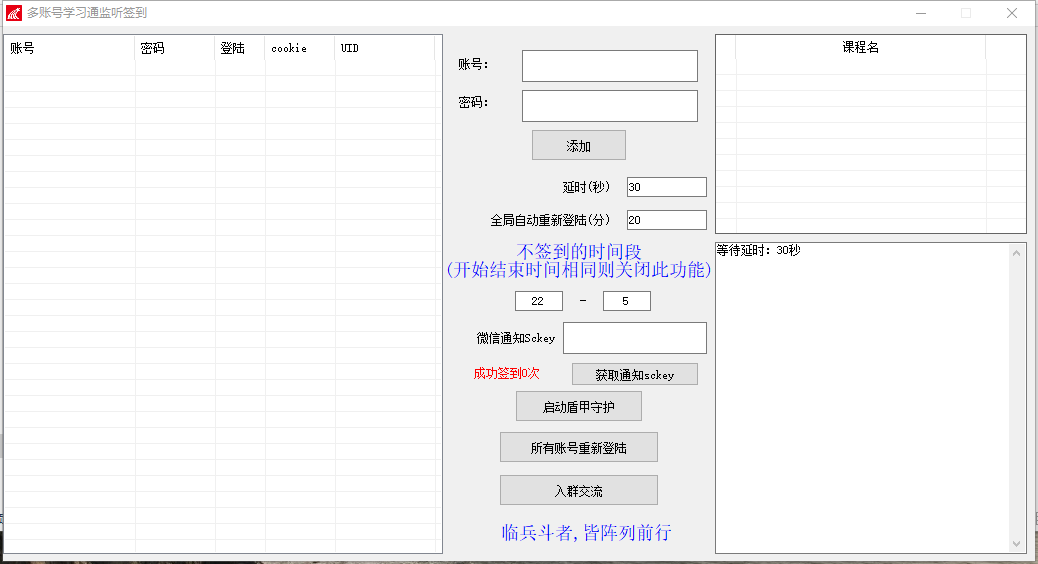Click the 等待延时: 30秒 log text
Image resolution: width=1038 pixels, height=564 pixels.
tap(759, 250)
